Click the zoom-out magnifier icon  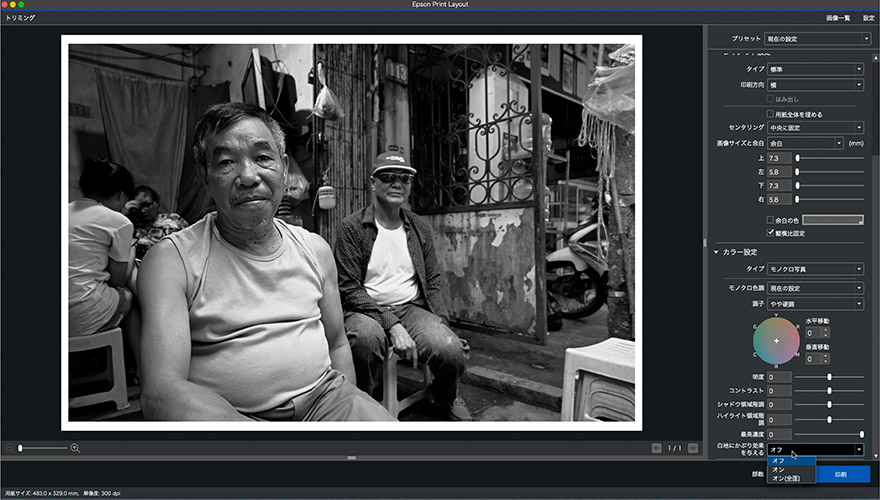[x=10, y=448]
